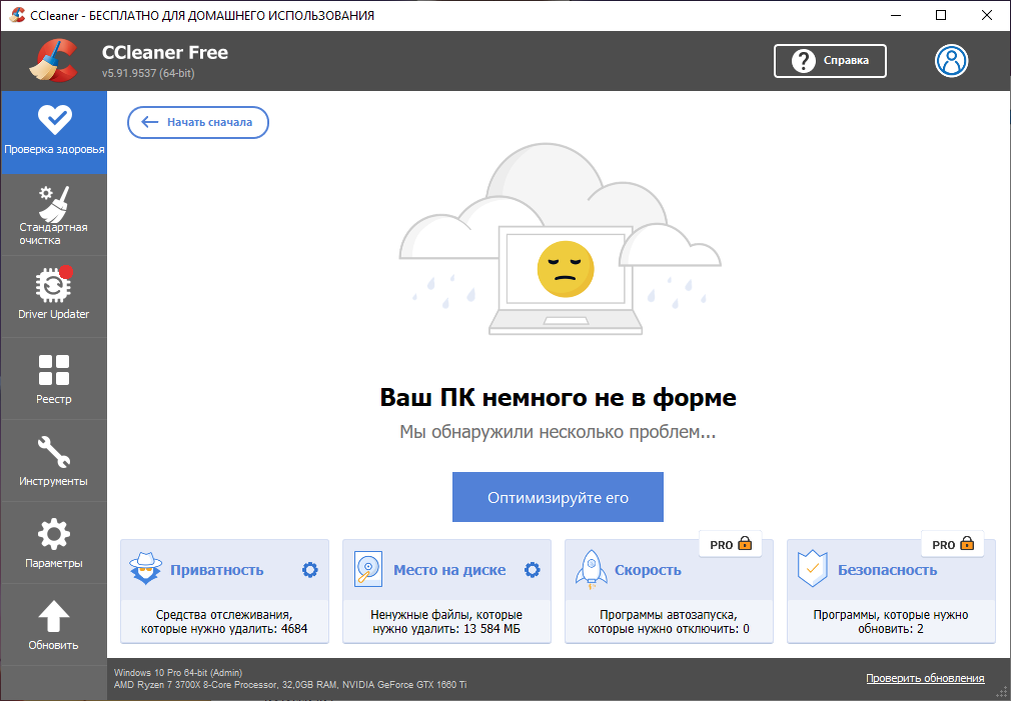Click the Обновить upgrade arrow
This screenshot has width=1011, height=701.
54,624
